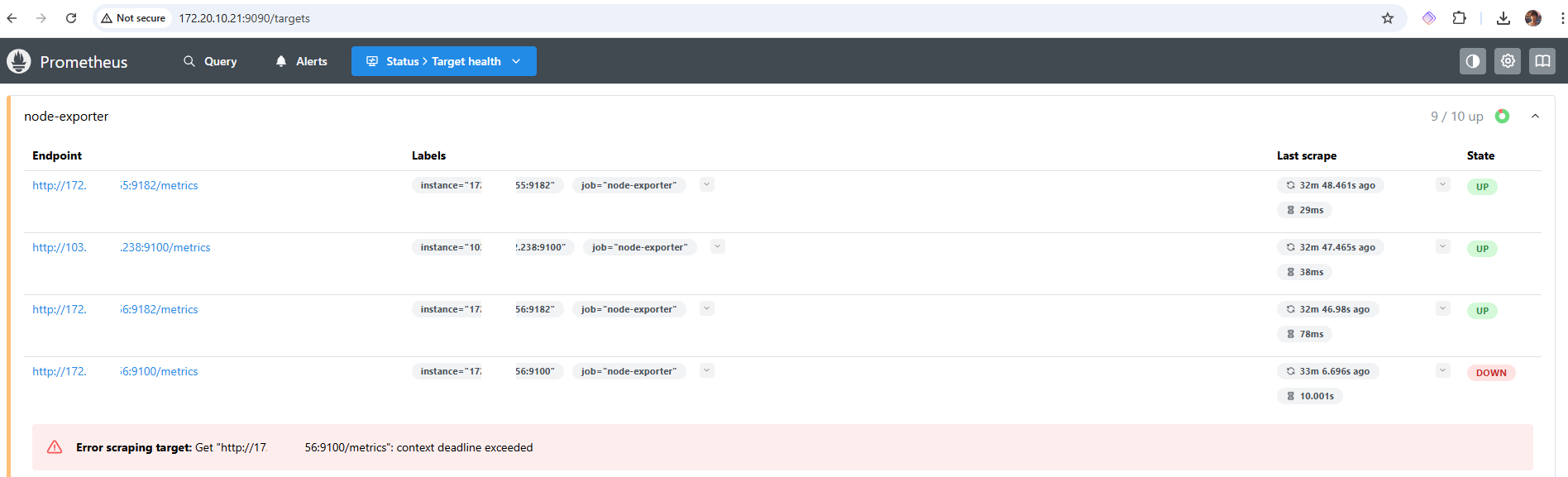The width and height of the screenshot is (1568, 477).
Task: Bookmark page with the star icon
Action: (x=1388, y=18)
